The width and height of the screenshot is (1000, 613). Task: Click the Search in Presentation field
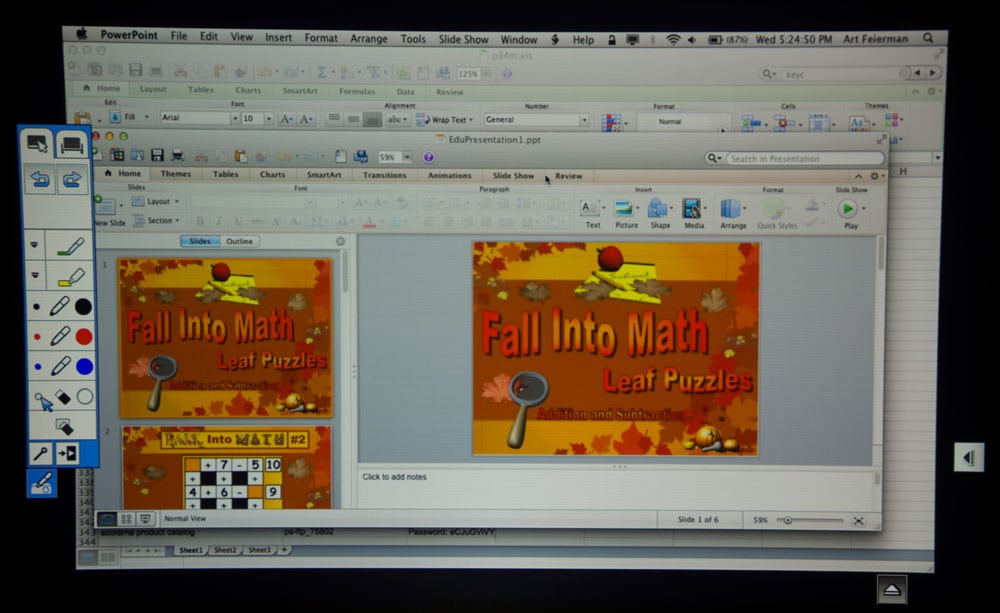(804, 158)
